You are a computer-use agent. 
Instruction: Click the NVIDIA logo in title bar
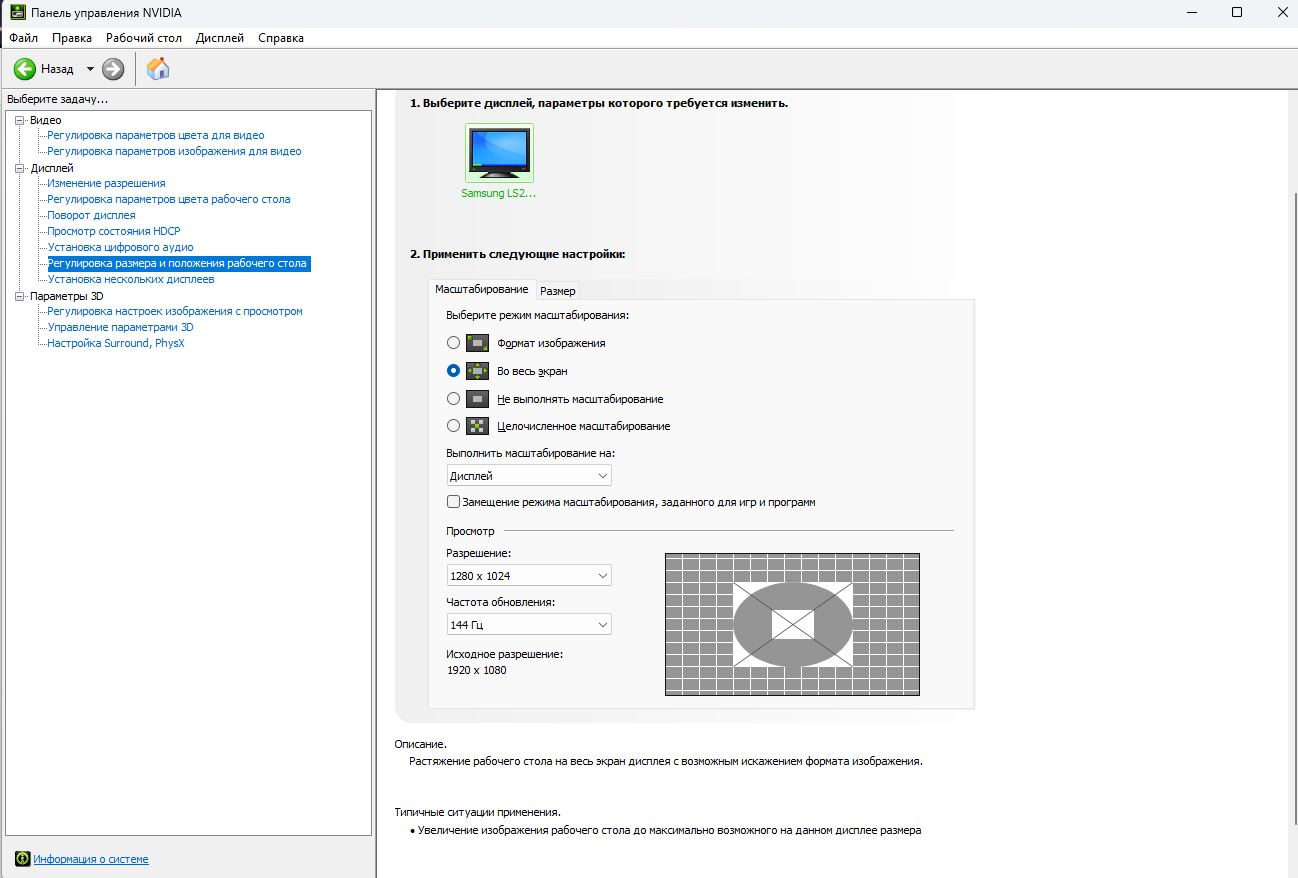pyautogui.click(x=17, y=12)
